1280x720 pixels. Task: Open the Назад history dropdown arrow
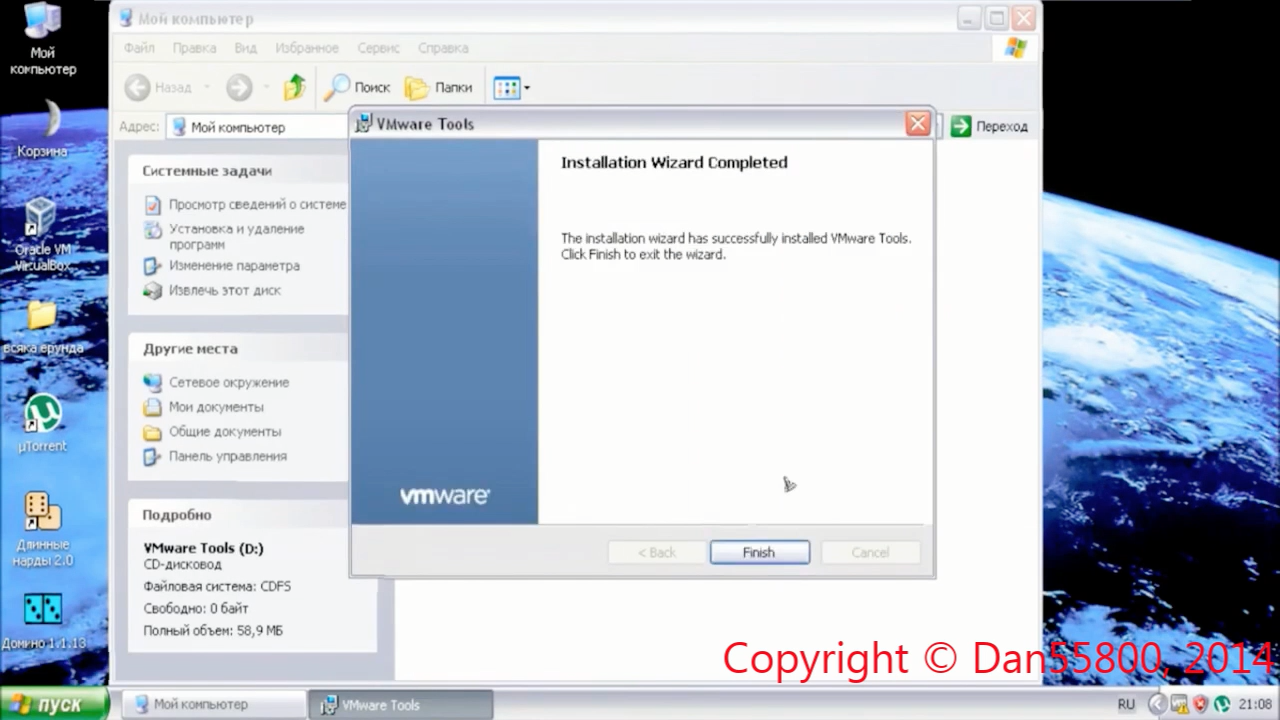(x=207, y=88)
